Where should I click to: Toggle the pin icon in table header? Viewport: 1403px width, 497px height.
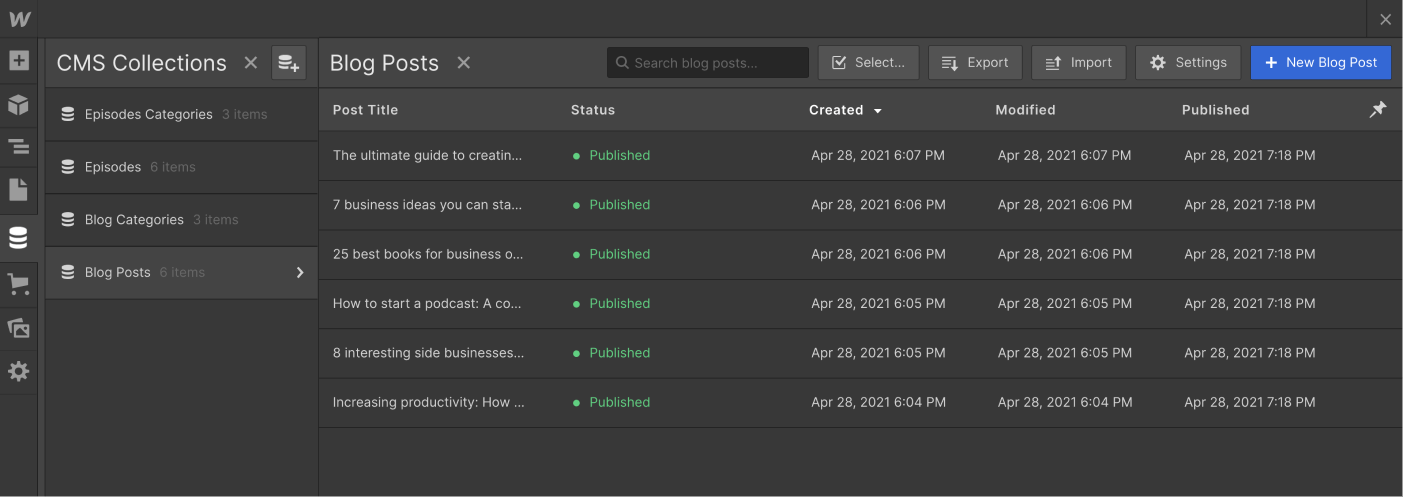click(x=1378, y=110)
